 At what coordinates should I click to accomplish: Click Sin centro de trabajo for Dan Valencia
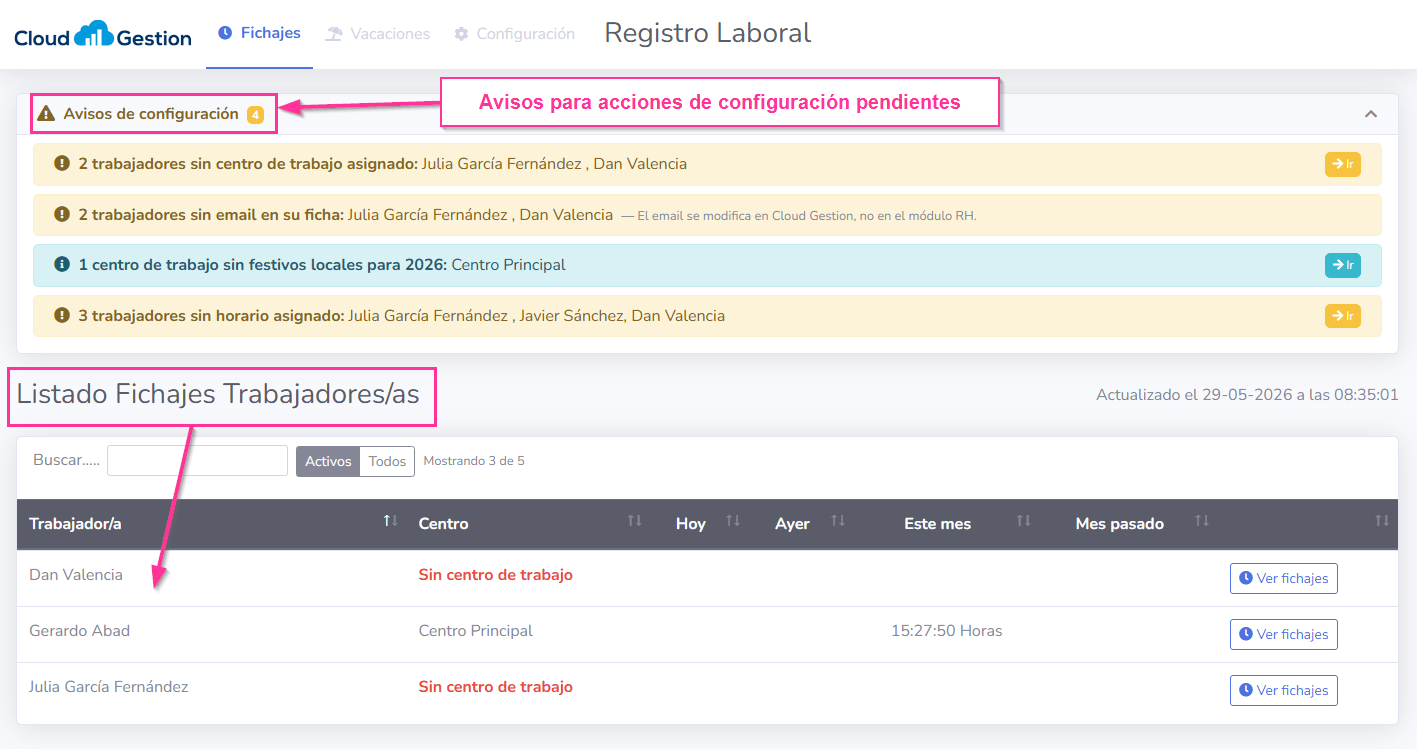pos(496,575)
